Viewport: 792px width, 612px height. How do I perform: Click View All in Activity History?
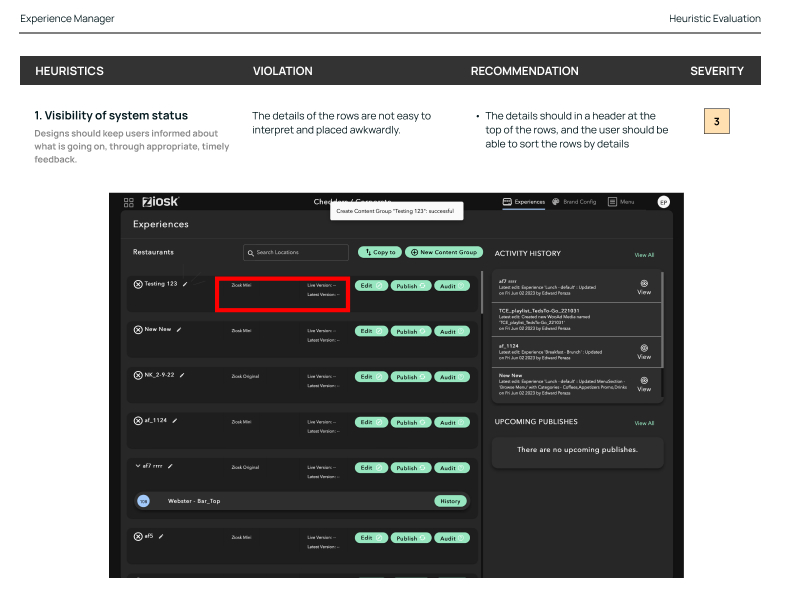point(644,255)
